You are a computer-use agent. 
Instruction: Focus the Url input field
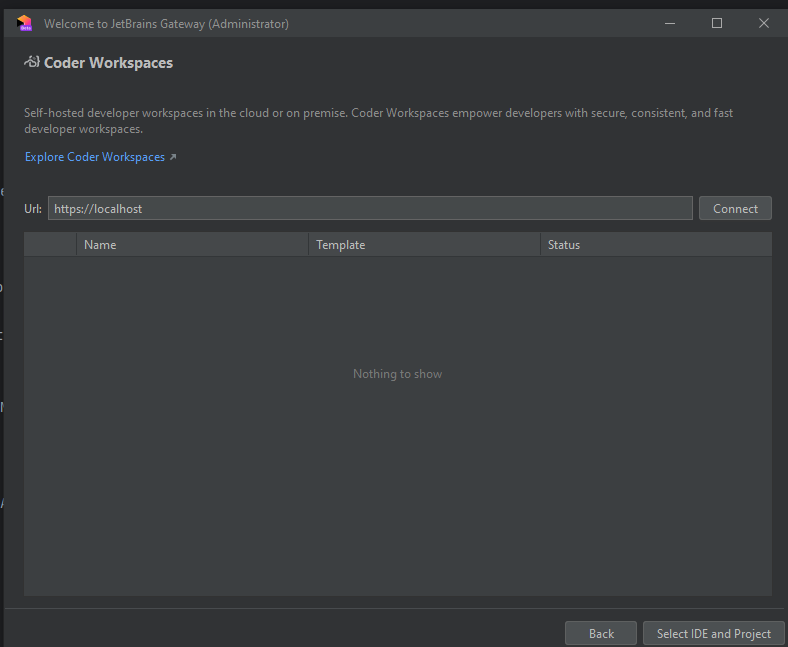pos(370,208)
